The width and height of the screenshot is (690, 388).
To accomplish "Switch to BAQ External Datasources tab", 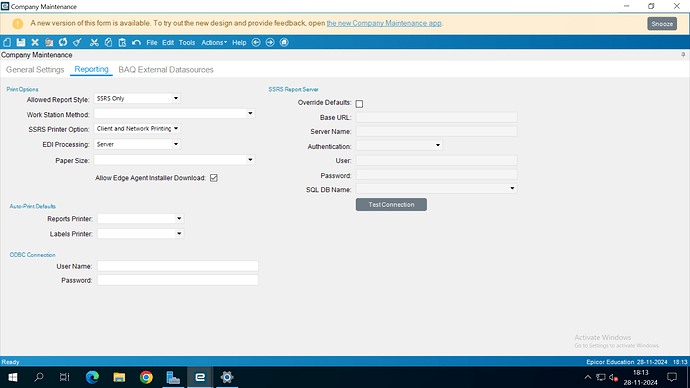I will (x=166, y=70).
